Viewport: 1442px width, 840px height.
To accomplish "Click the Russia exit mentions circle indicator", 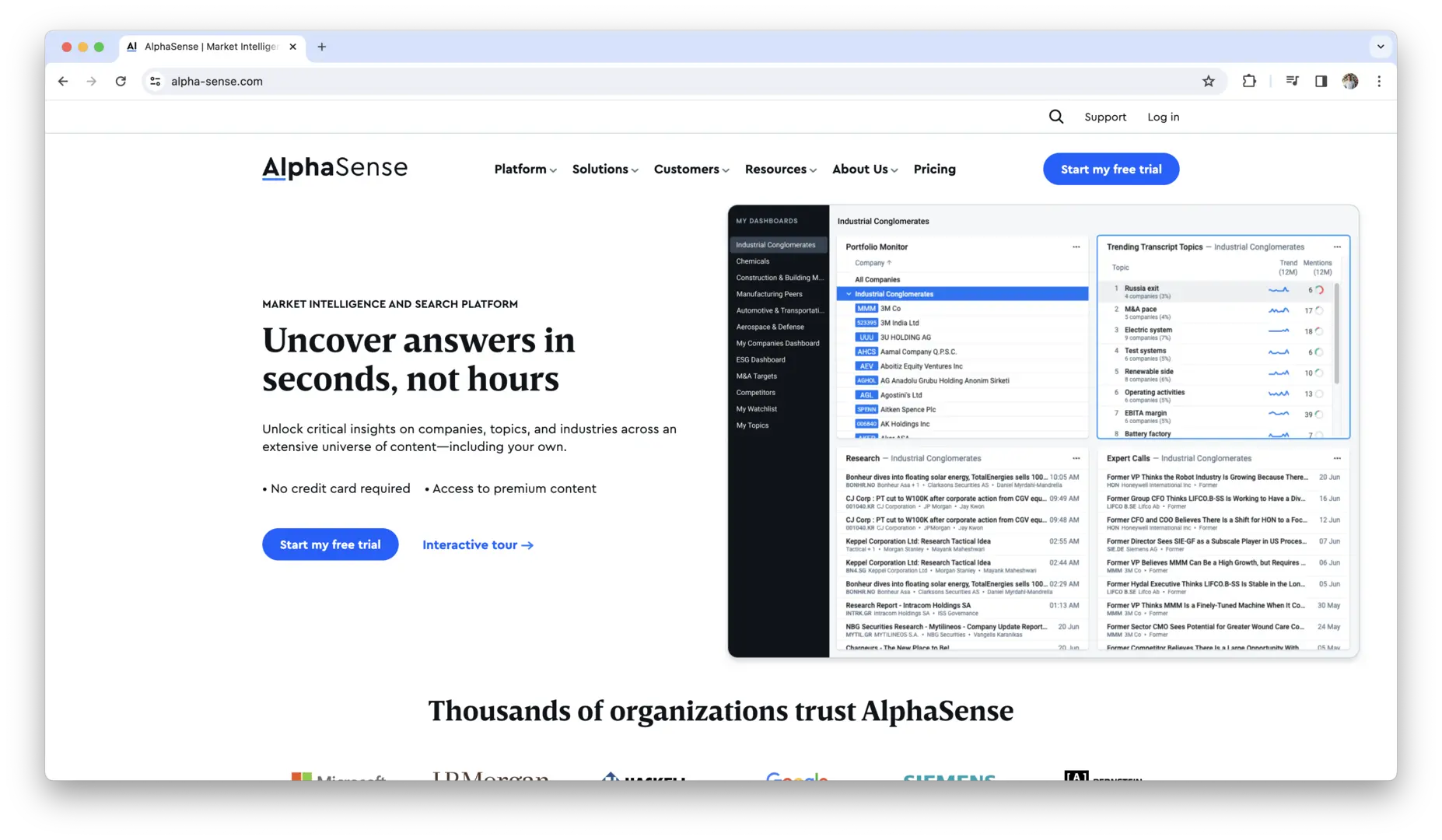I will point(1319,290).
